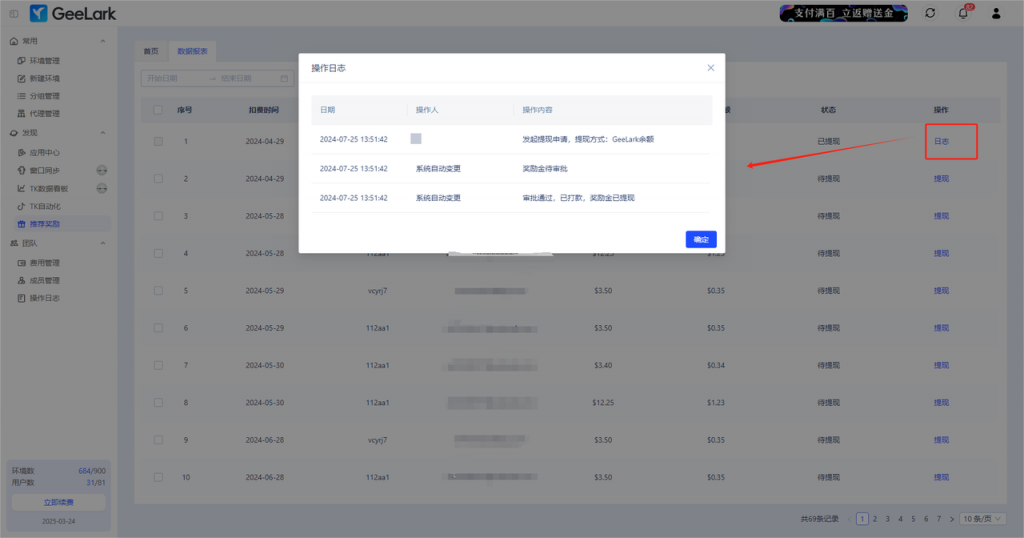Tick the checkbox for row 5
1024x538 pixels.
tap(158, 290)
